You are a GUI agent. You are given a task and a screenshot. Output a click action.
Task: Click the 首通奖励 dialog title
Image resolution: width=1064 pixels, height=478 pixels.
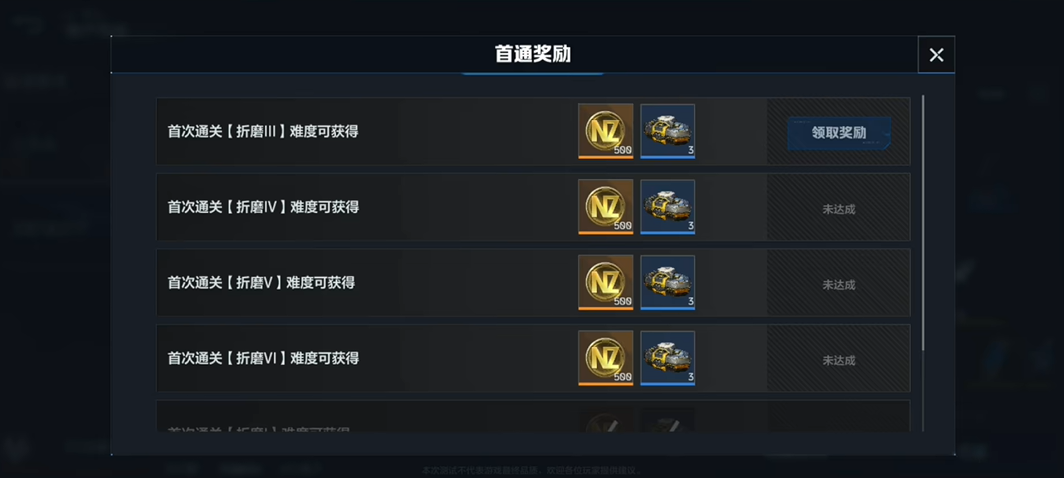(533, 55)
